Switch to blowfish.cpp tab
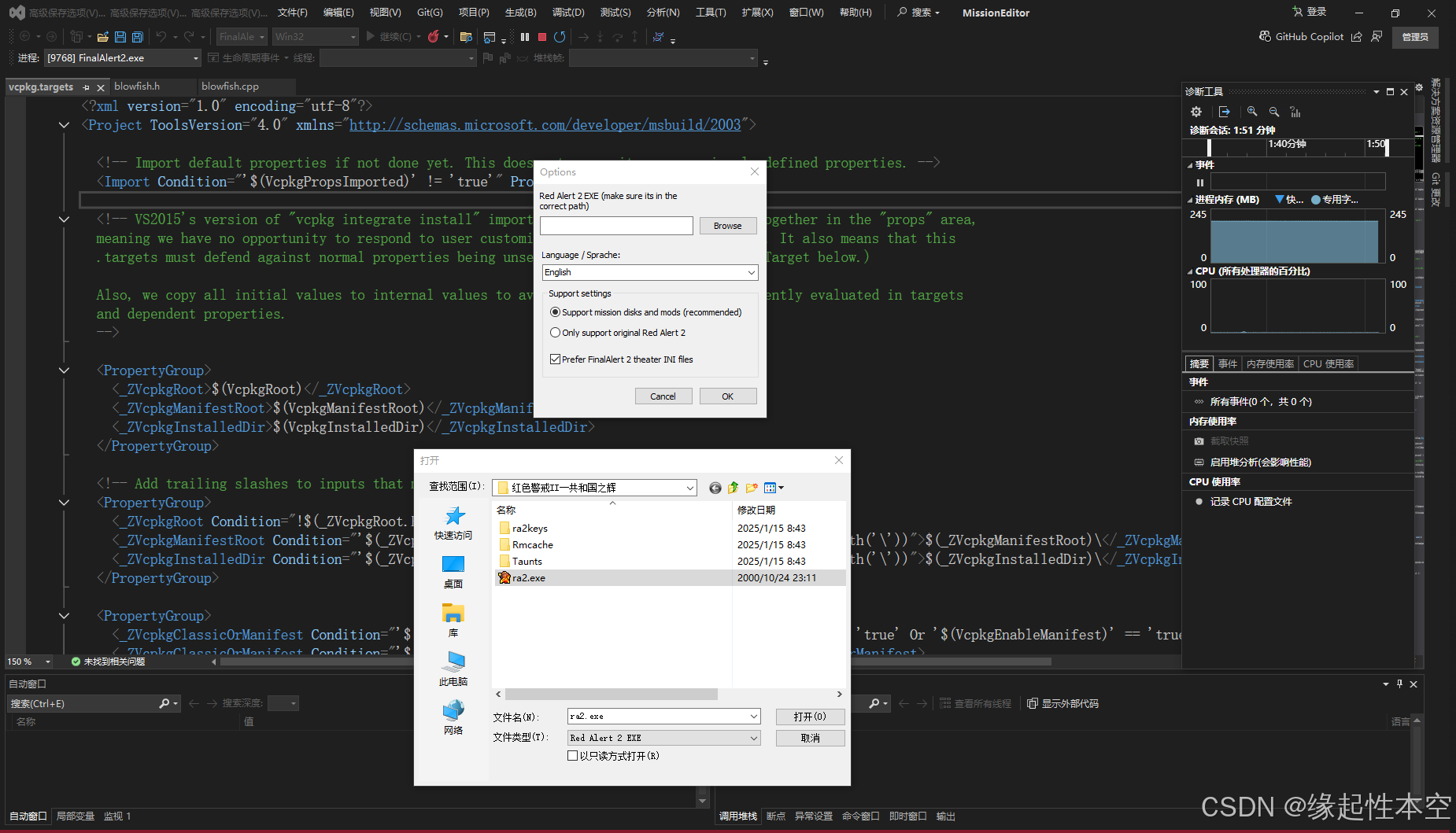1456x833 pixels. point(230,87)
